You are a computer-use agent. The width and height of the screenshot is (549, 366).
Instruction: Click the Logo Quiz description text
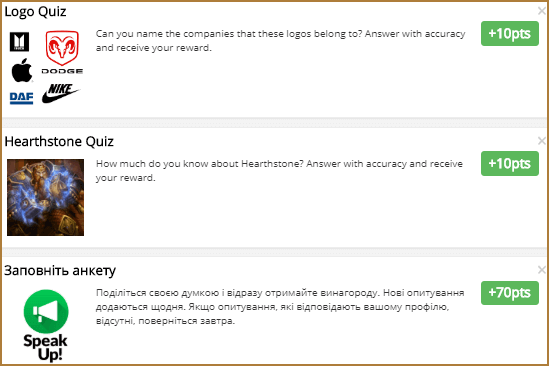pos(280,41)
